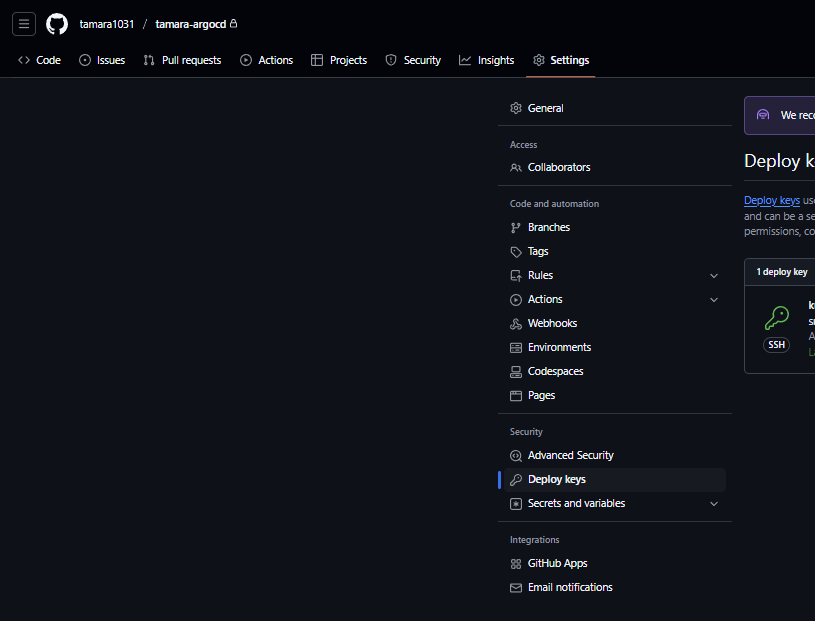The height and width of the screenshot is (621, 815).
Task: Click the Branches fork icon
Action: point(516,228)
